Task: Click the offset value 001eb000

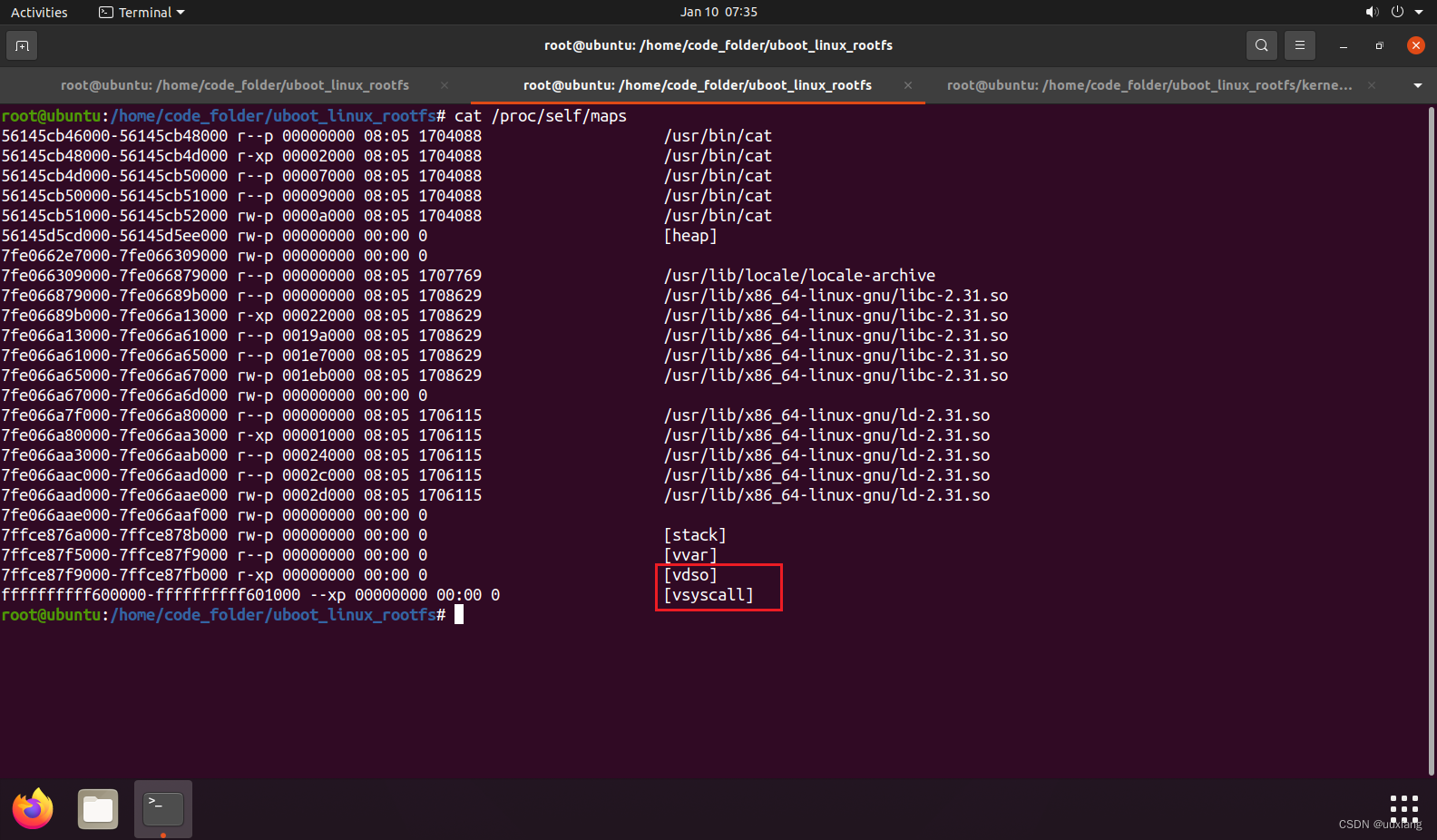Action: [x=318, y=376]
